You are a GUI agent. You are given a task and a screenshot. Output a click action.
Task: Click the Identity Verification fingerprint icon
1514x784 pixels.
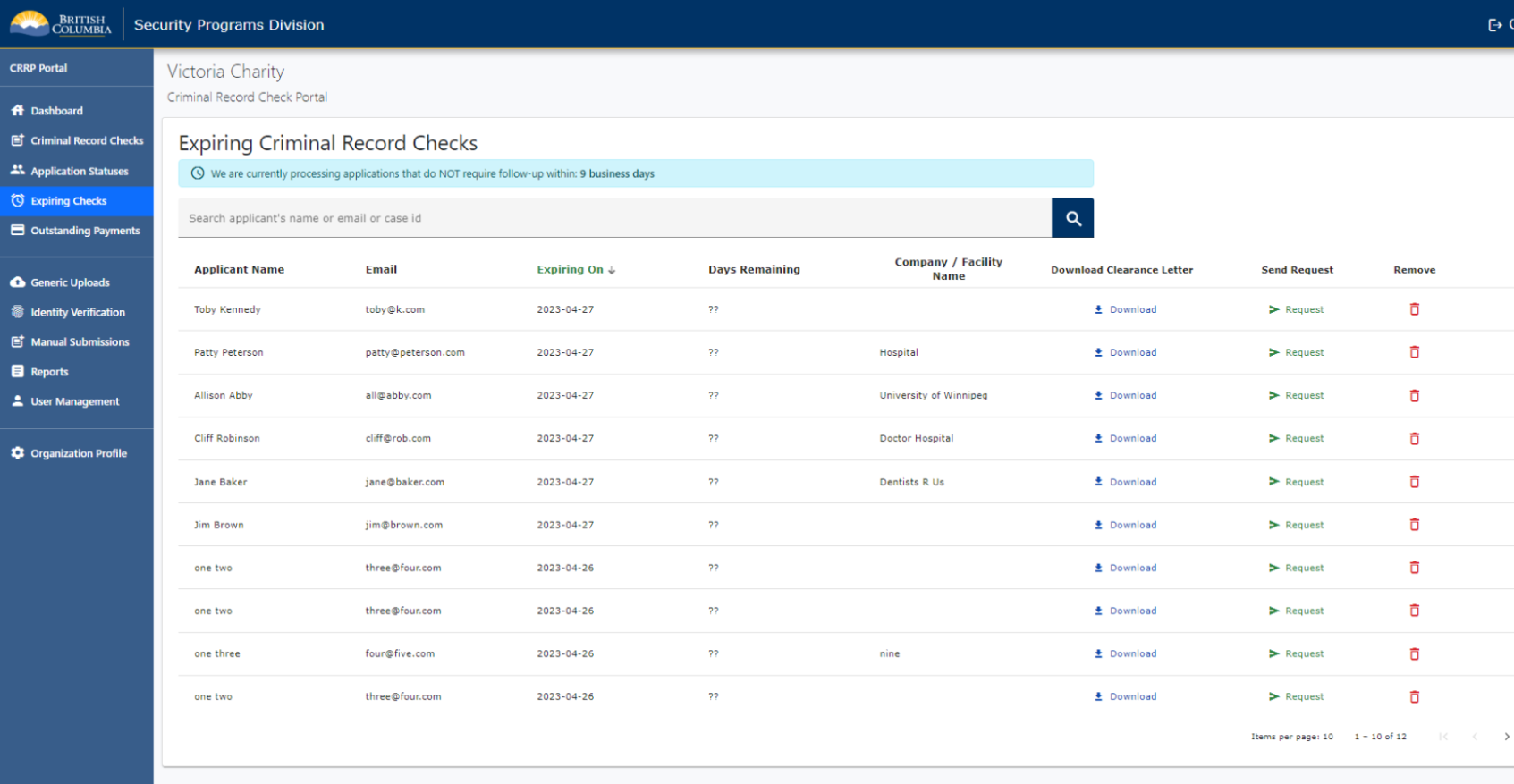[x=18, y=312]
